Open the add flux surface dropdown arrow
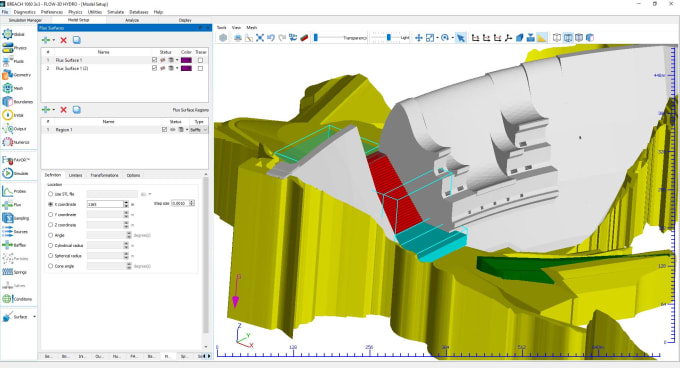 (54, 40)
